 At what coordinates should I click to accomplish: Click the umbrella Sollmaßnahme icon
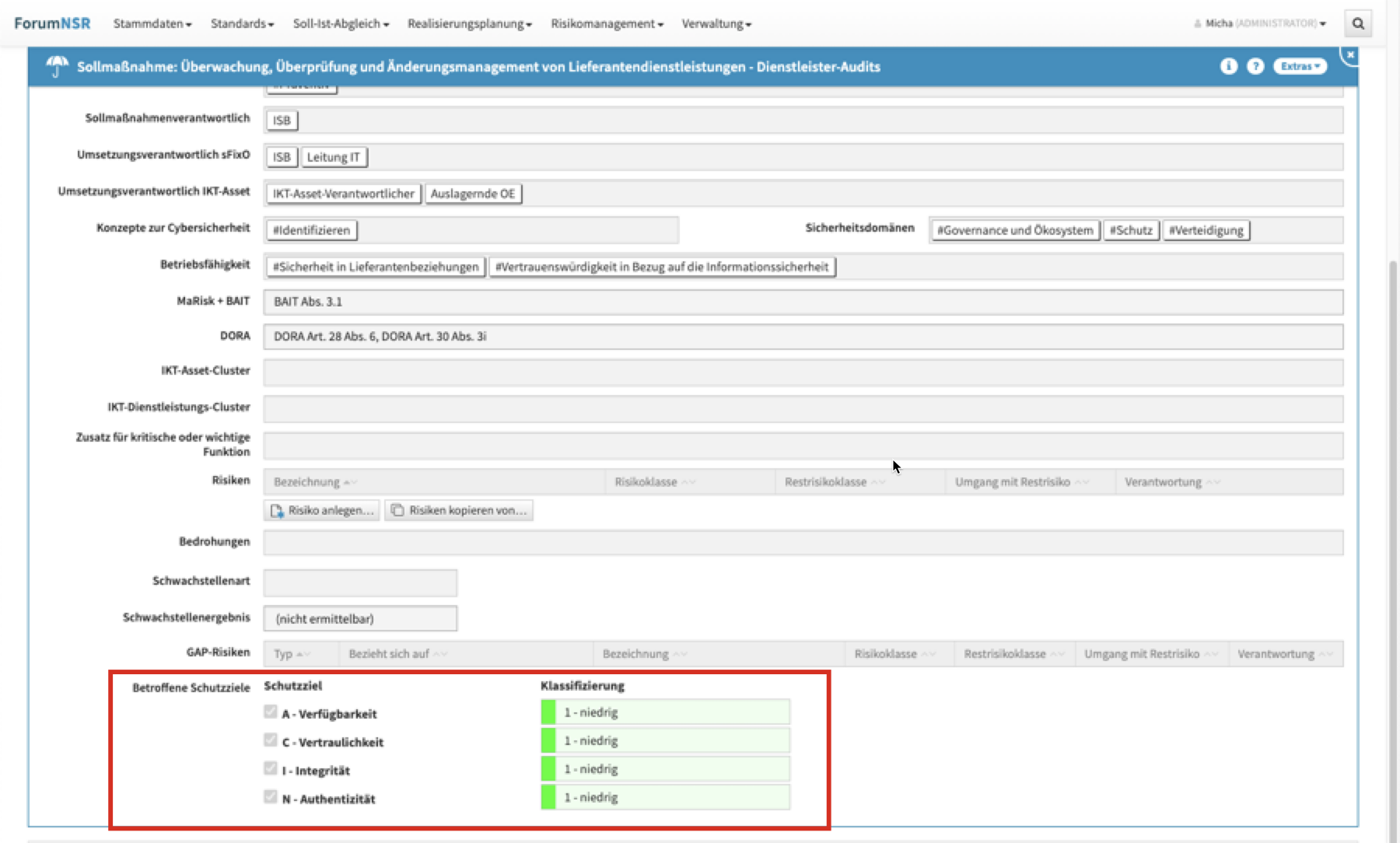[x=57, y=67]
